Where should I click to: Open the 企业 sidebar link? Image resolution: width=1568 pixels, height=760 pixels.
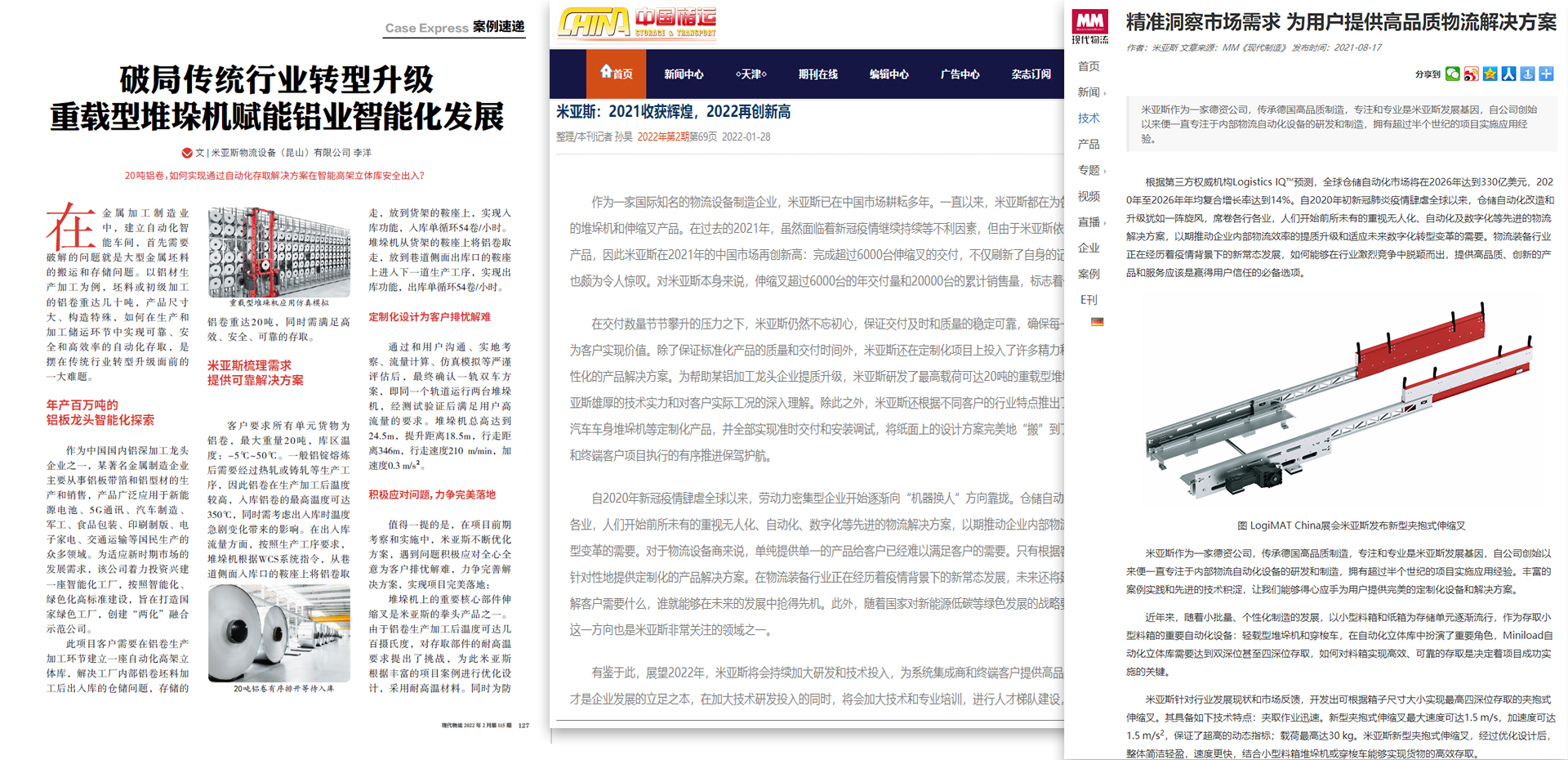1089,248
